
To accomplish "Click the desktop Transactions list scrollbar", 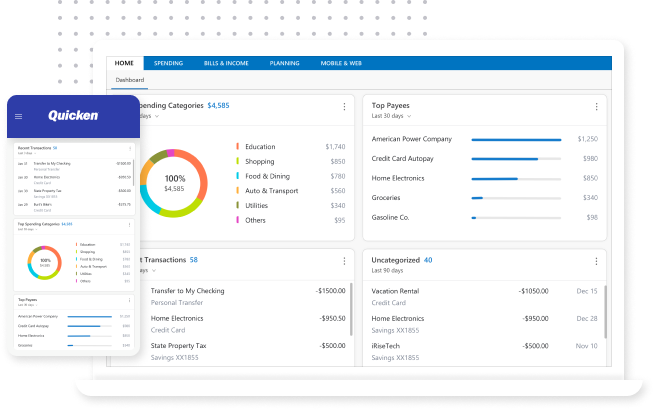I will pos(351,309).
